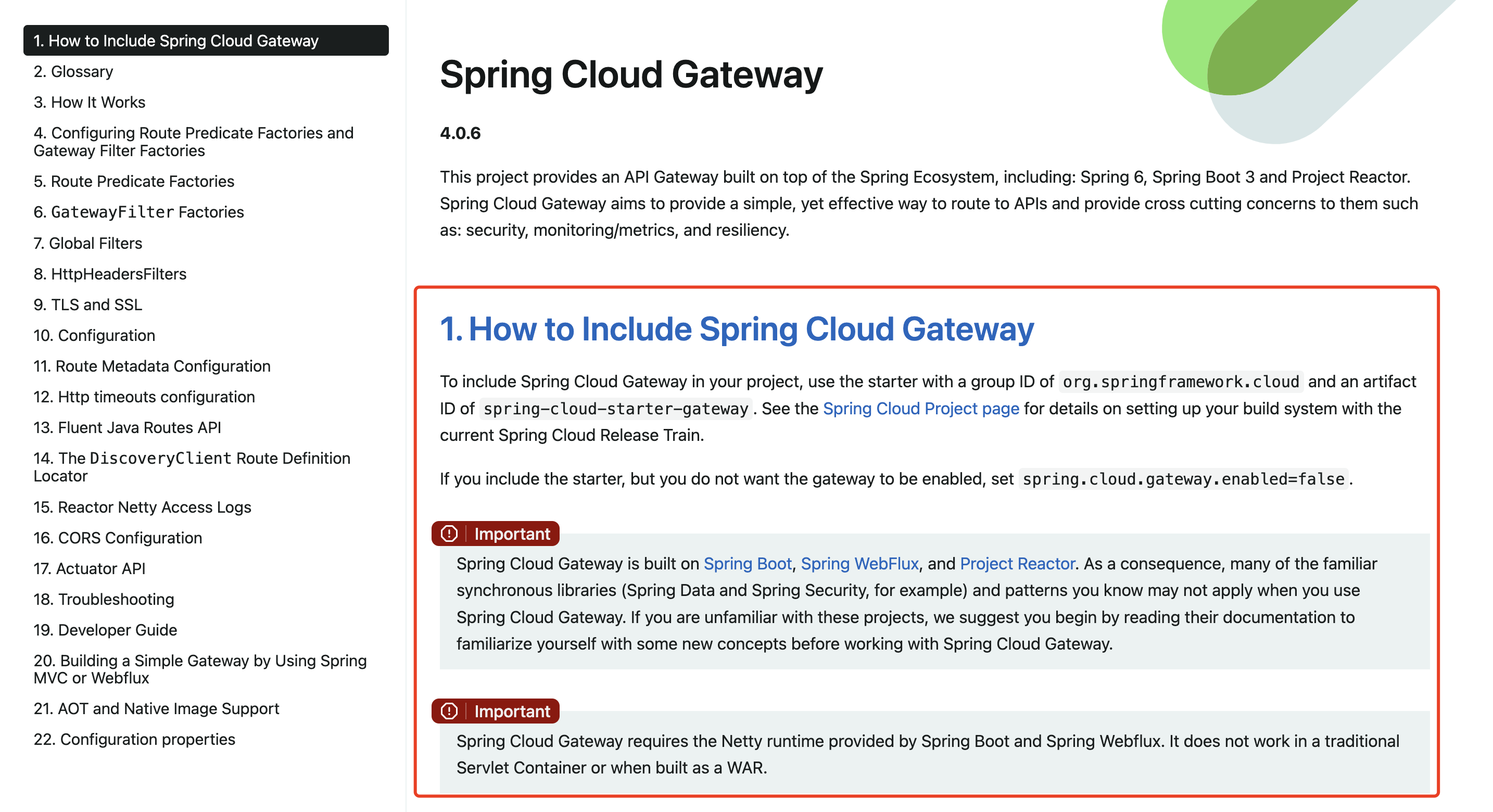
Task: Follow the Spring Boot link
Action: click(x=748, y=563)
